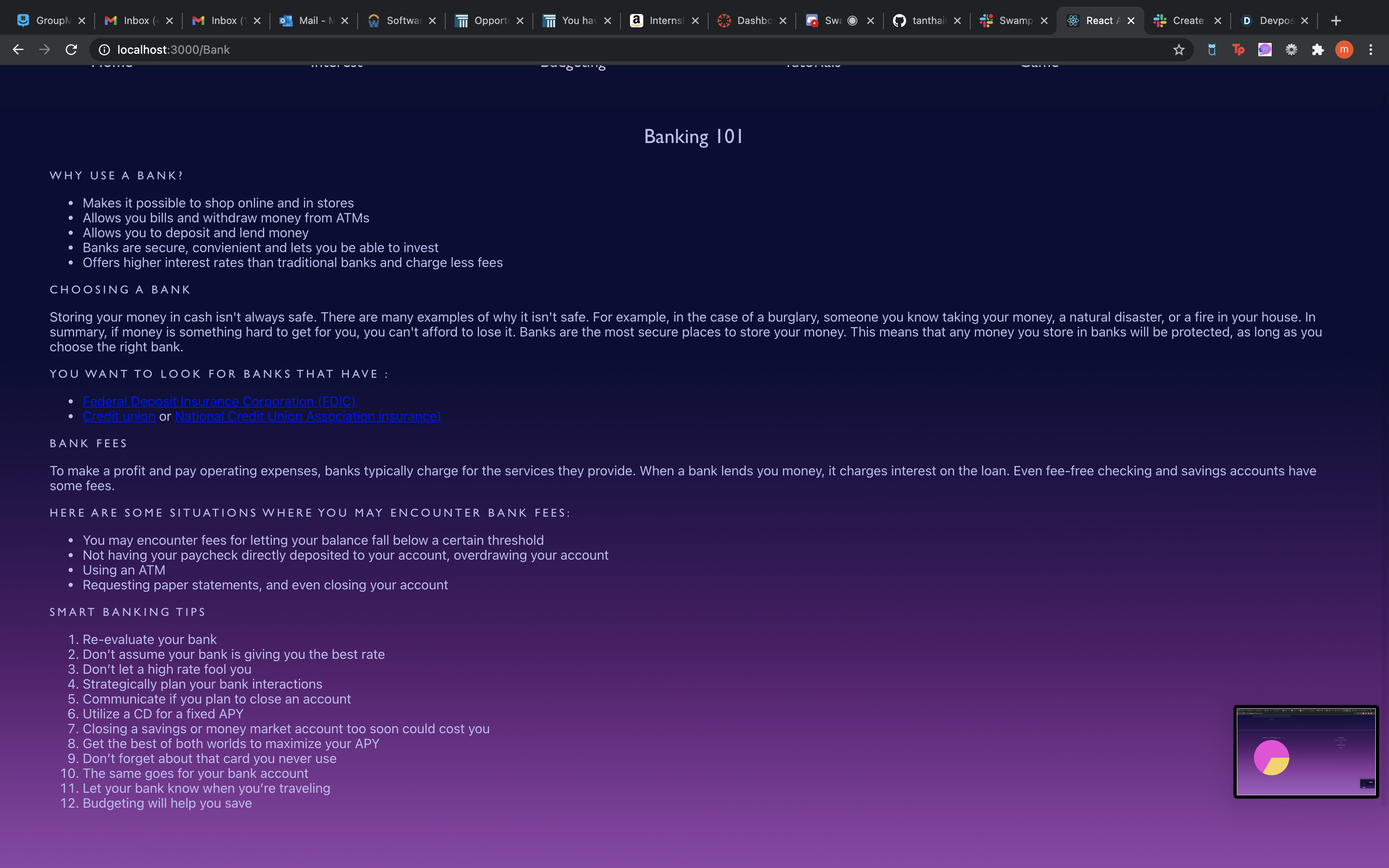
Task: Click the orange profile avatar
Action: point(1344,50)
